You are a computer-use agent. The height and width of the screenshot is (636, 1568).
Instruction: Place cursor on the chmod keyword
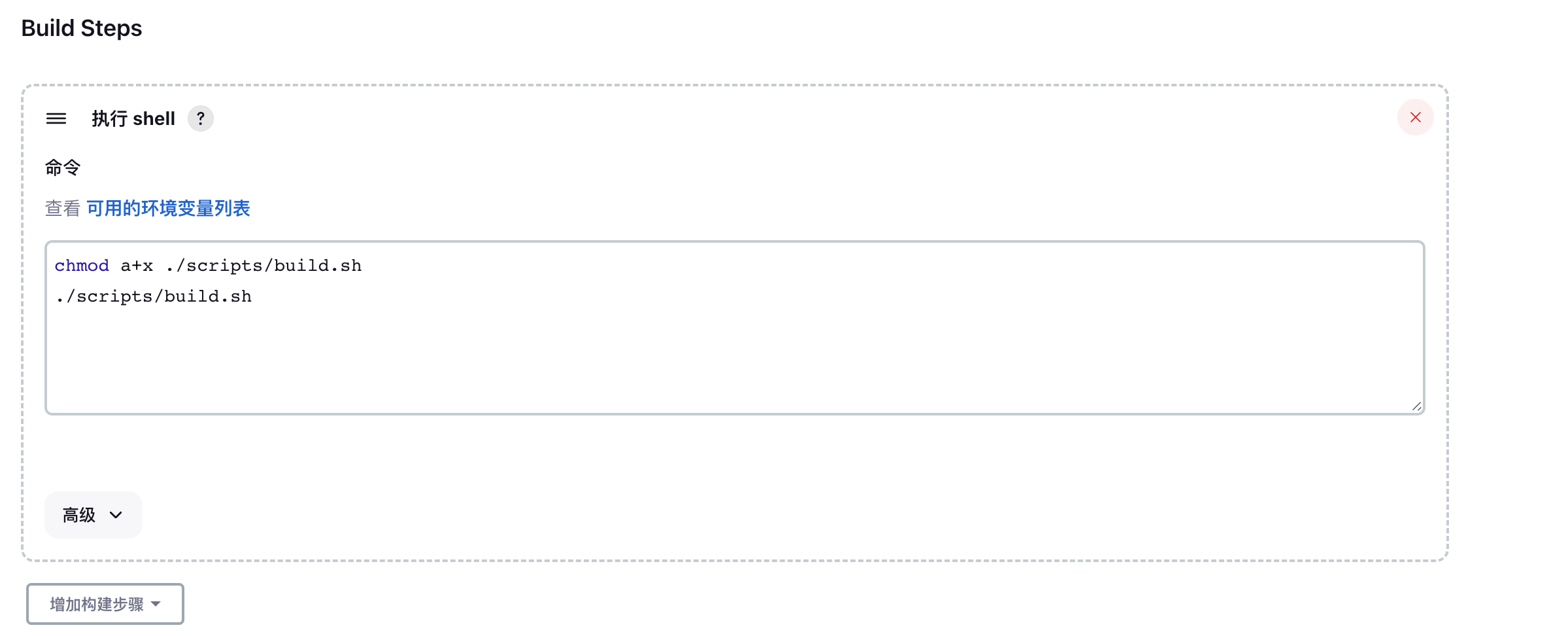click(x=82, y=266)
